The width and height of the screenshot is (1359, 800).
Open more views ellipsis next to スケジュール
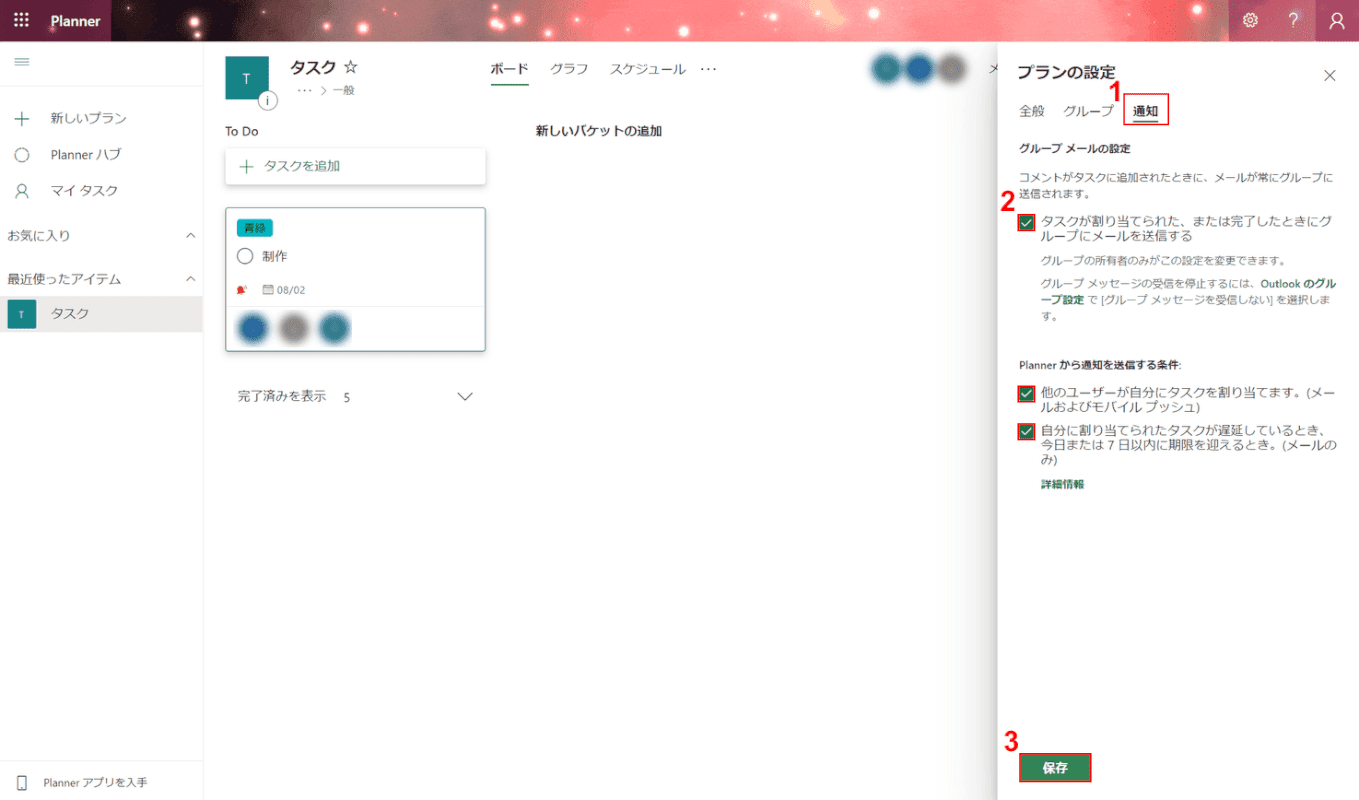pos(708,69)
